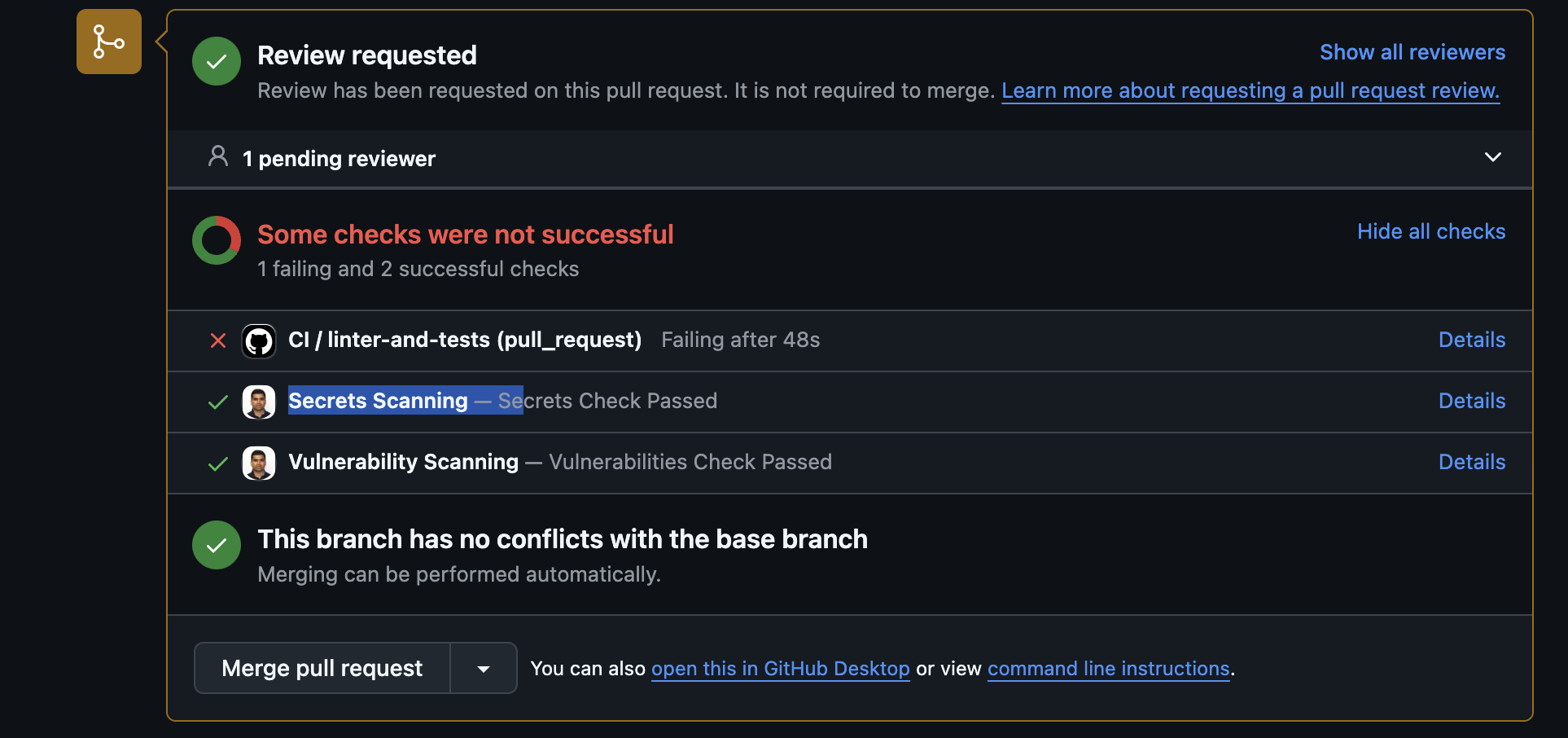Viewport: 1568px width, 738px height.
Task: Click the red-green checks status circle icon
Action: click(216, 239)
